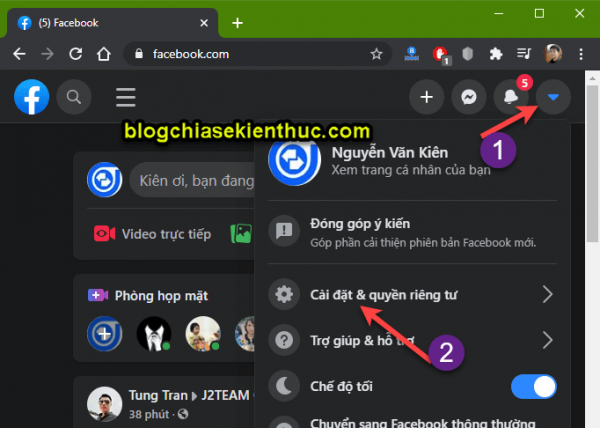Open J2TEAM group link

(x=225, y=395)
